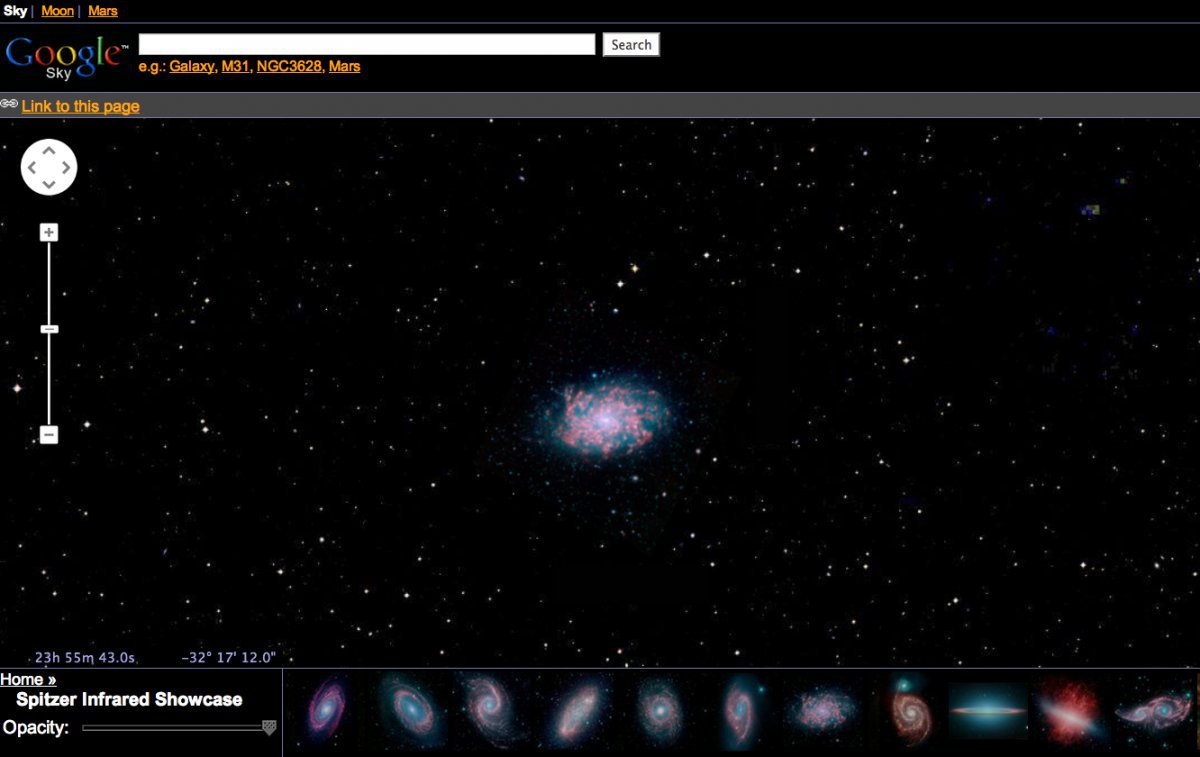Focus the sky search input field
The height and width of the screenshot is (757, 1200).
pos(367,45)
